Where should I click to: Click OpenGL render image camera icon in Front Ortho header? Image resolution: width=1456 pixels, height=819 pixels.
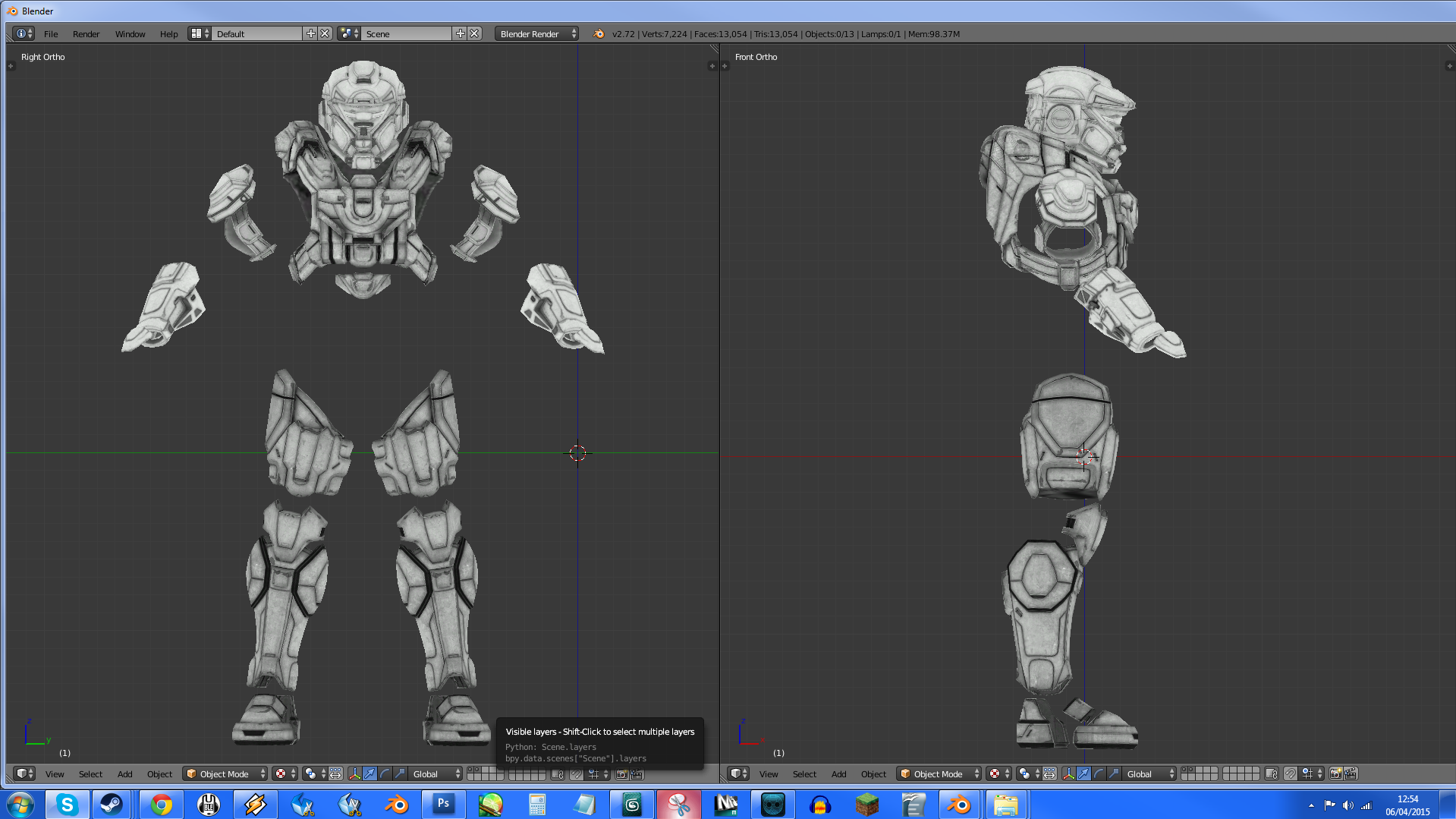click(1335, 774)
